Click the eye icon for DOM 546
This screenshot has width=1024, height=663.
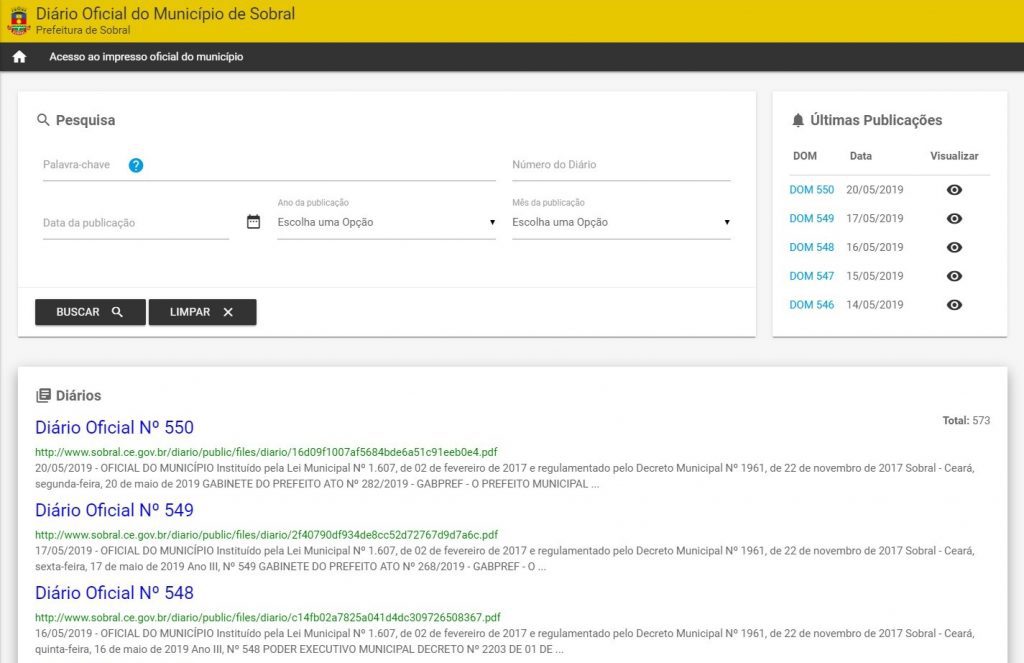[x=954, y=305]
